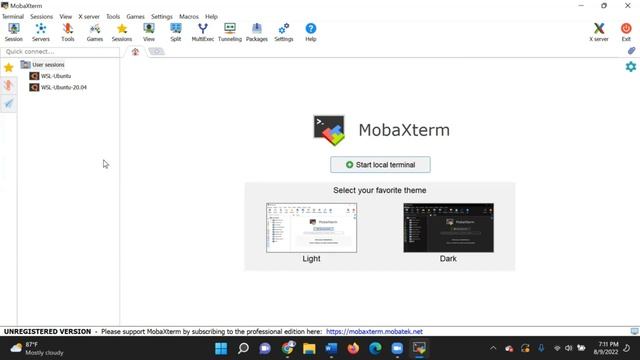This screenshot has height=360, width=640.
Task: Open taskbar Search magnifier
Action: pos(243,348)
